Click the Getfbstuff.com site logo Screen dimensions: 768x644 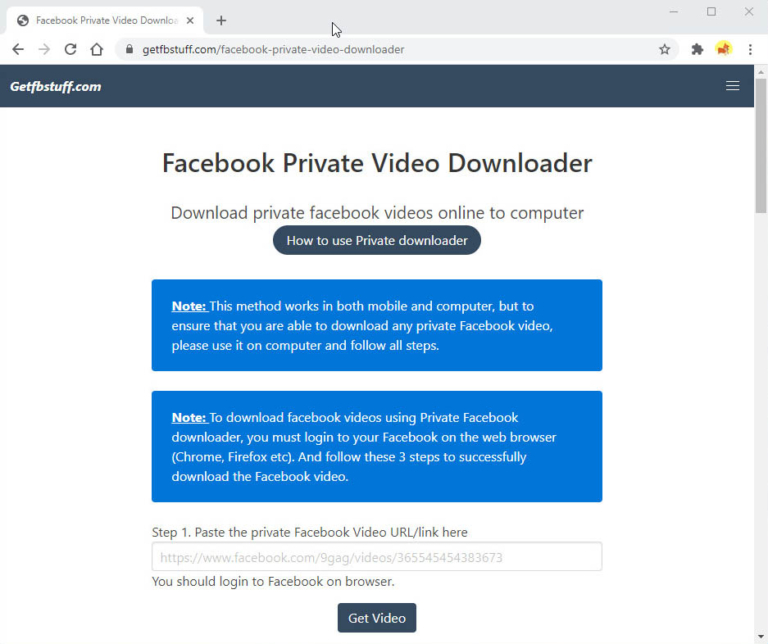(x=55, y=86)
